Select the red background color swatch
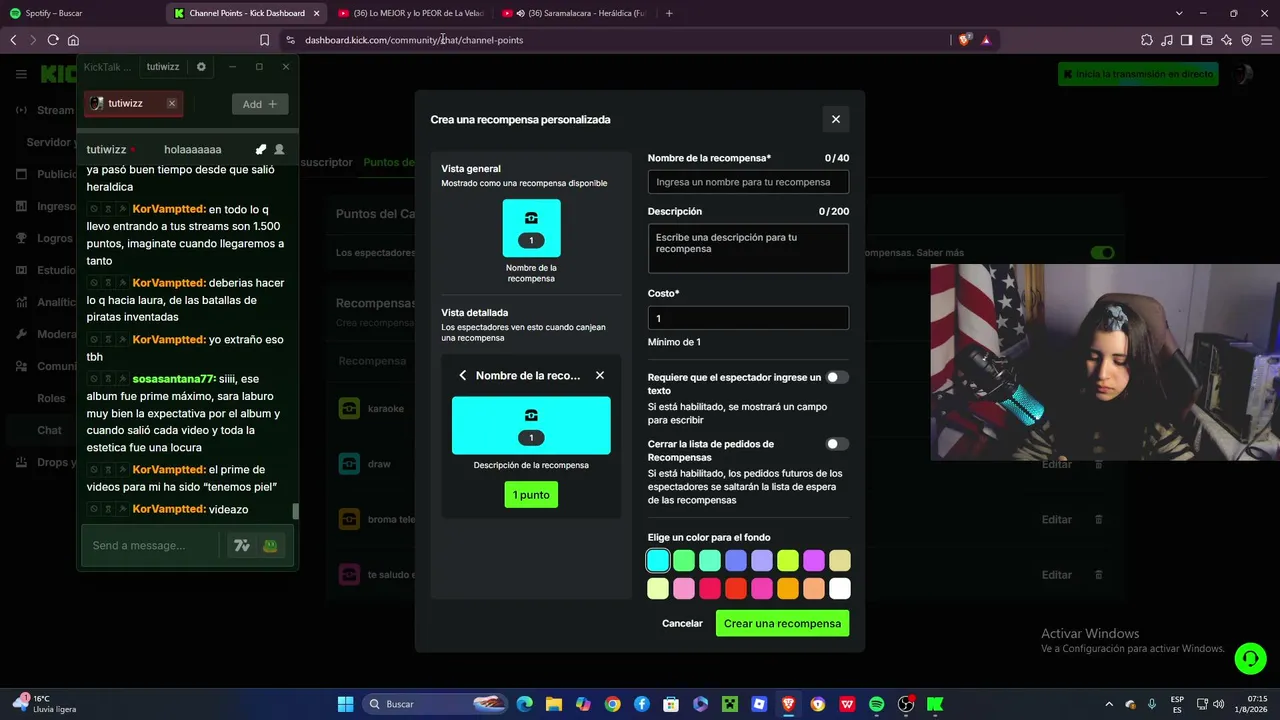 coord(736,589)
